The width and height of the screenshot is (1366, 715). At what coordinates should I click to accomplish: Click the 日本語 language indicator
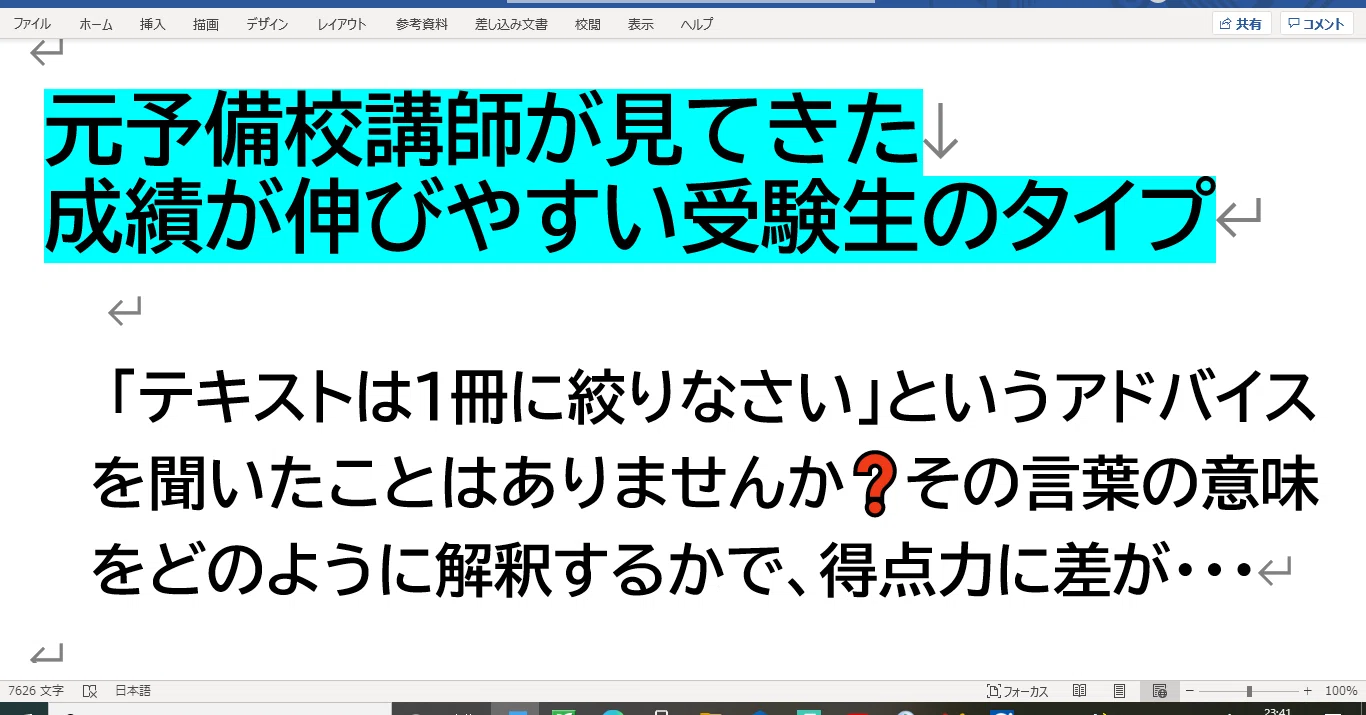coord(133,691)
